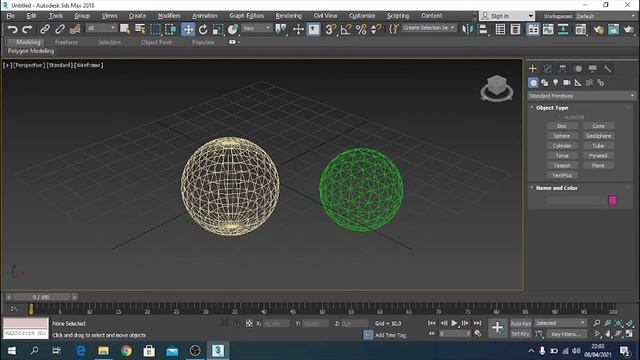
Task: Open selection filter All dropdown
Action: (101, 28)
